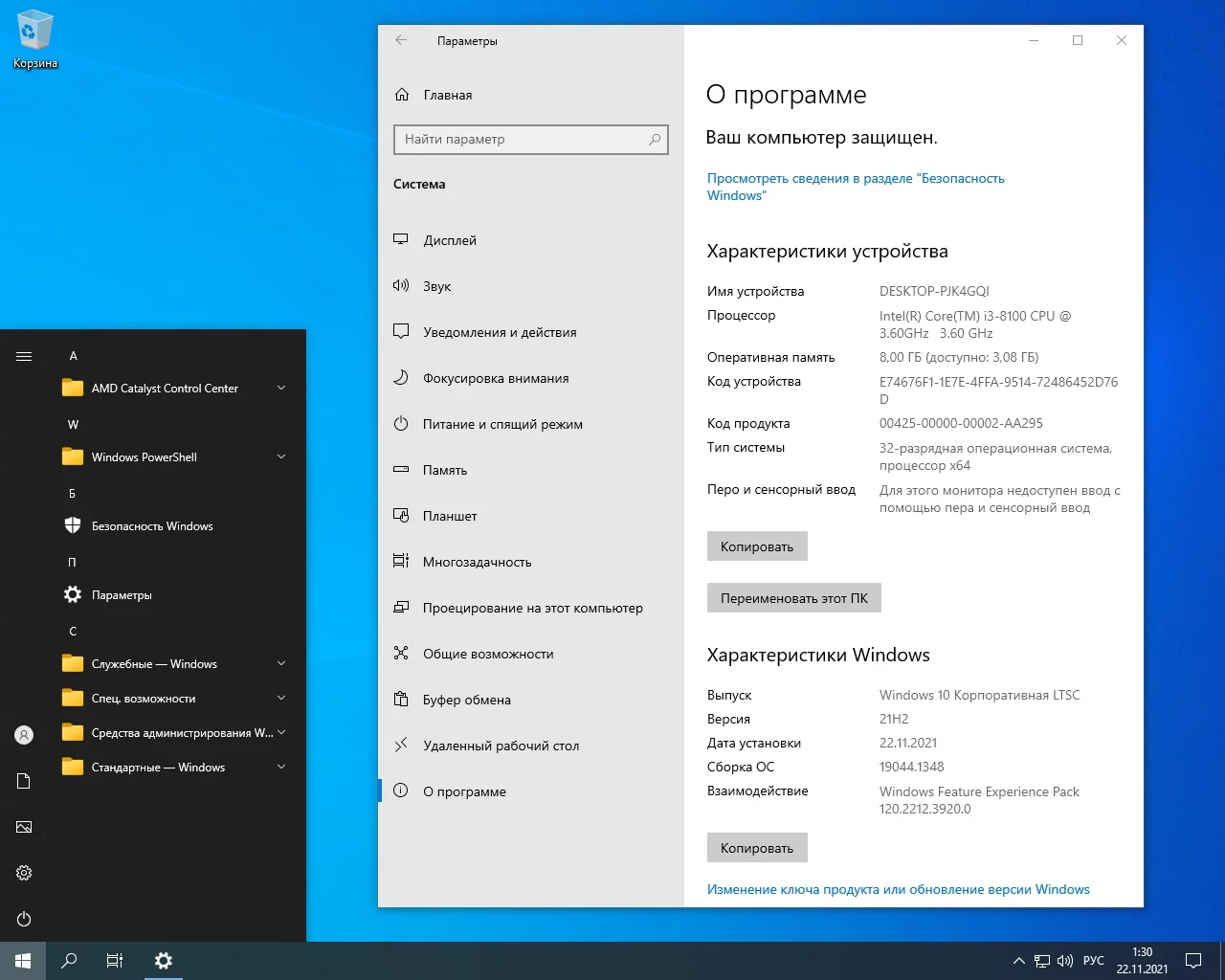
Task: Open Documents icon in Start menu rail
Action: (24, 781)
